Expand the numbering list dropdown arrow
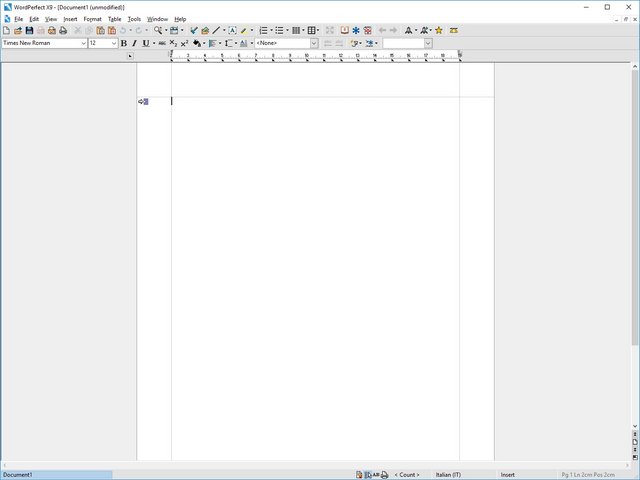Viewport: 640px width, 480px height. [271, 31]
